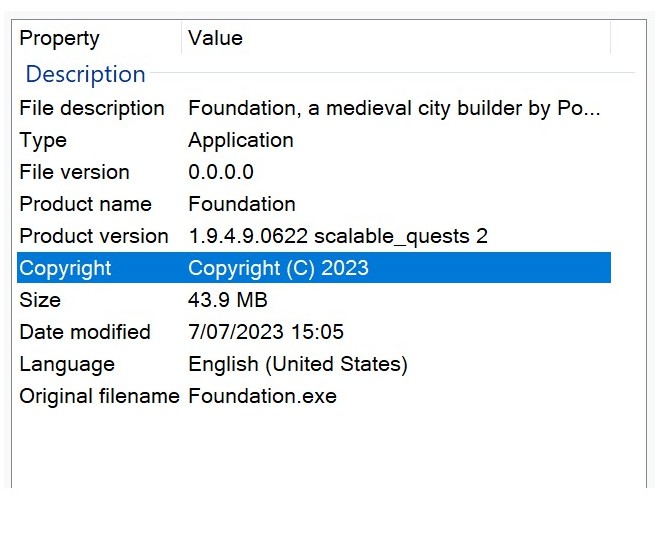Click the Application type value
Viewport: 655px width, 539px height.
point(241,140)
